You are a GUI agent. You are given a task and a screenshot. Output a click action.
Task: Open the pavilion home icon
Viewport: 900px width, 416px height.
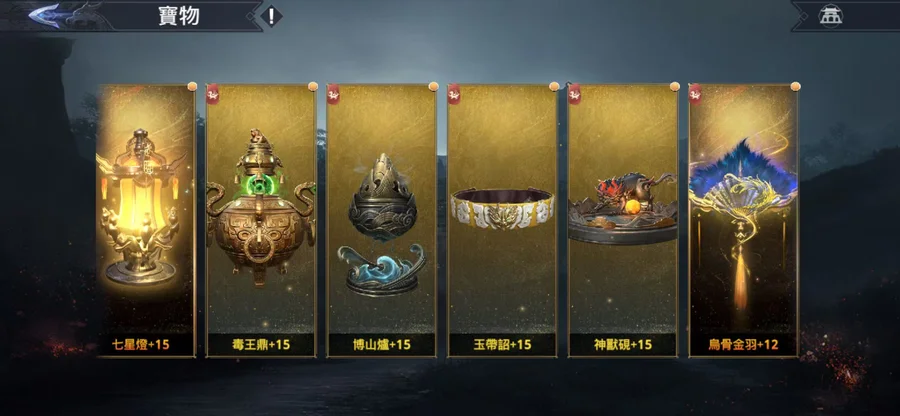pos(829,15)
